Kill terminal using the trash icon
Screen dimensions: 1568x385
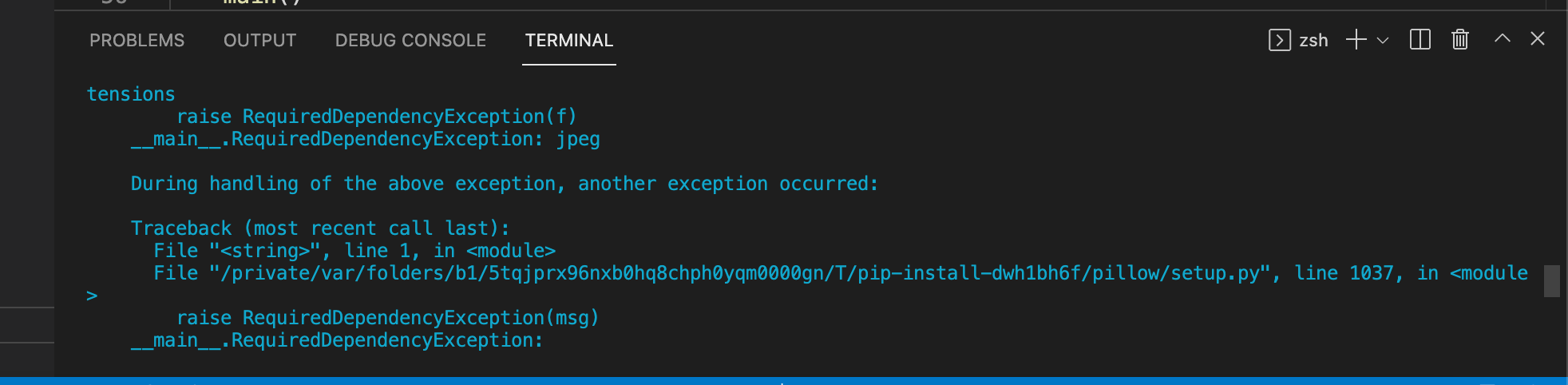coord(1460,39)
